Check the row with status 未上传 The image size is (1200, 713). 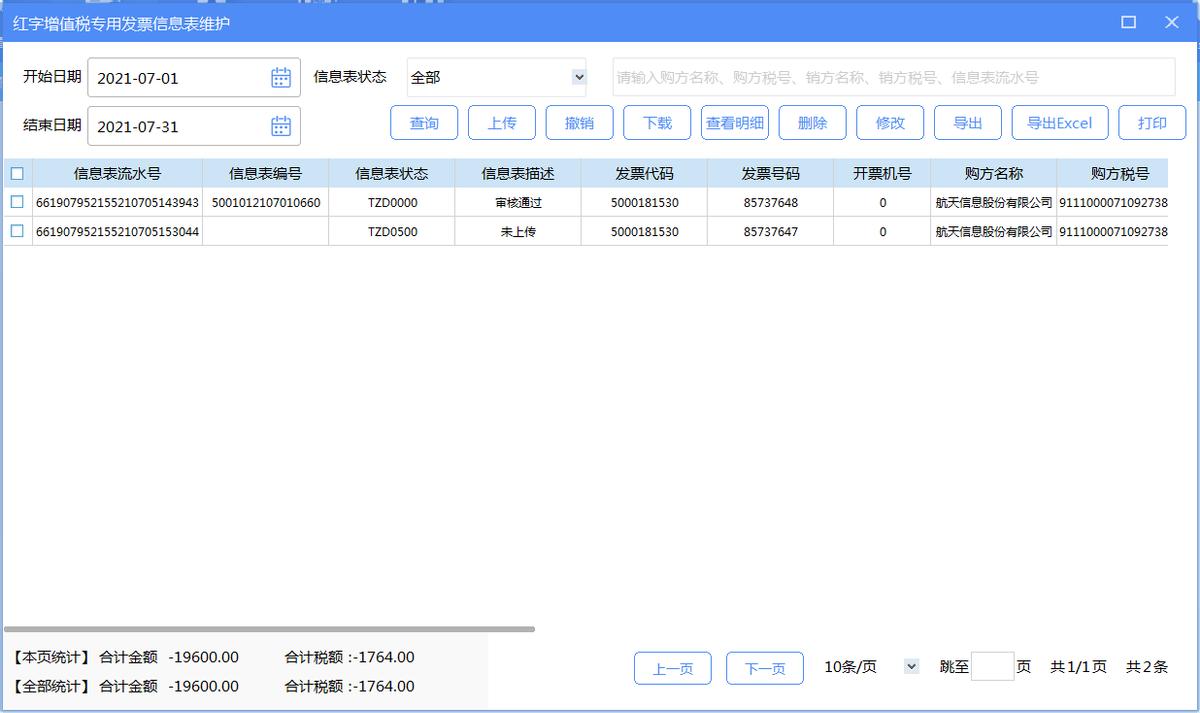[15, 231]
